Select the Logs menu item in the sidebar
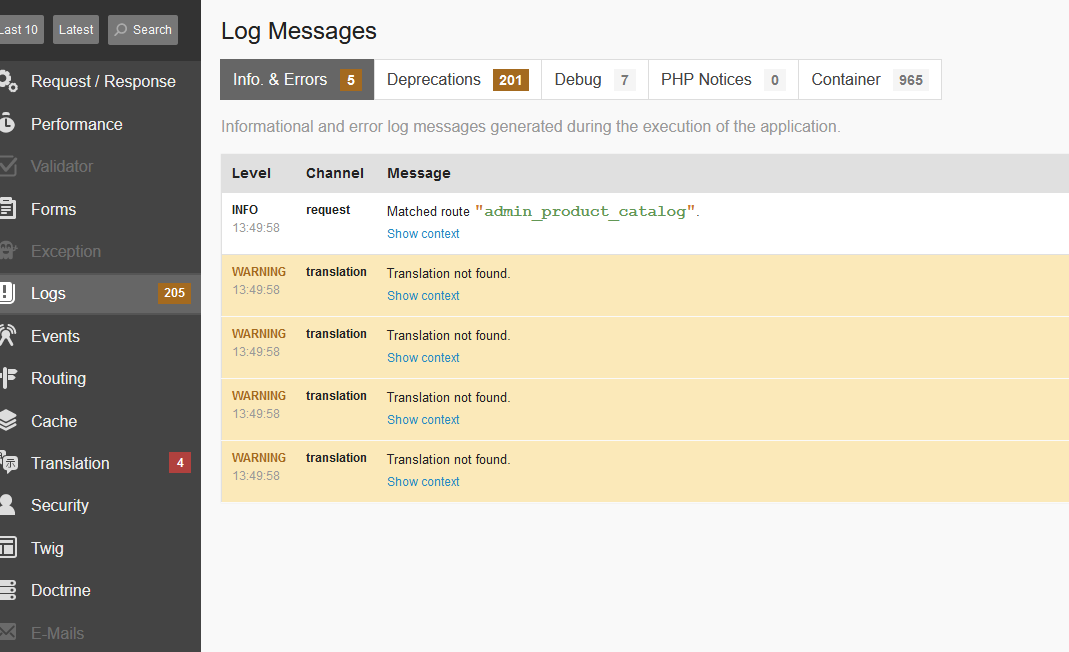 [x=48, y=293]
